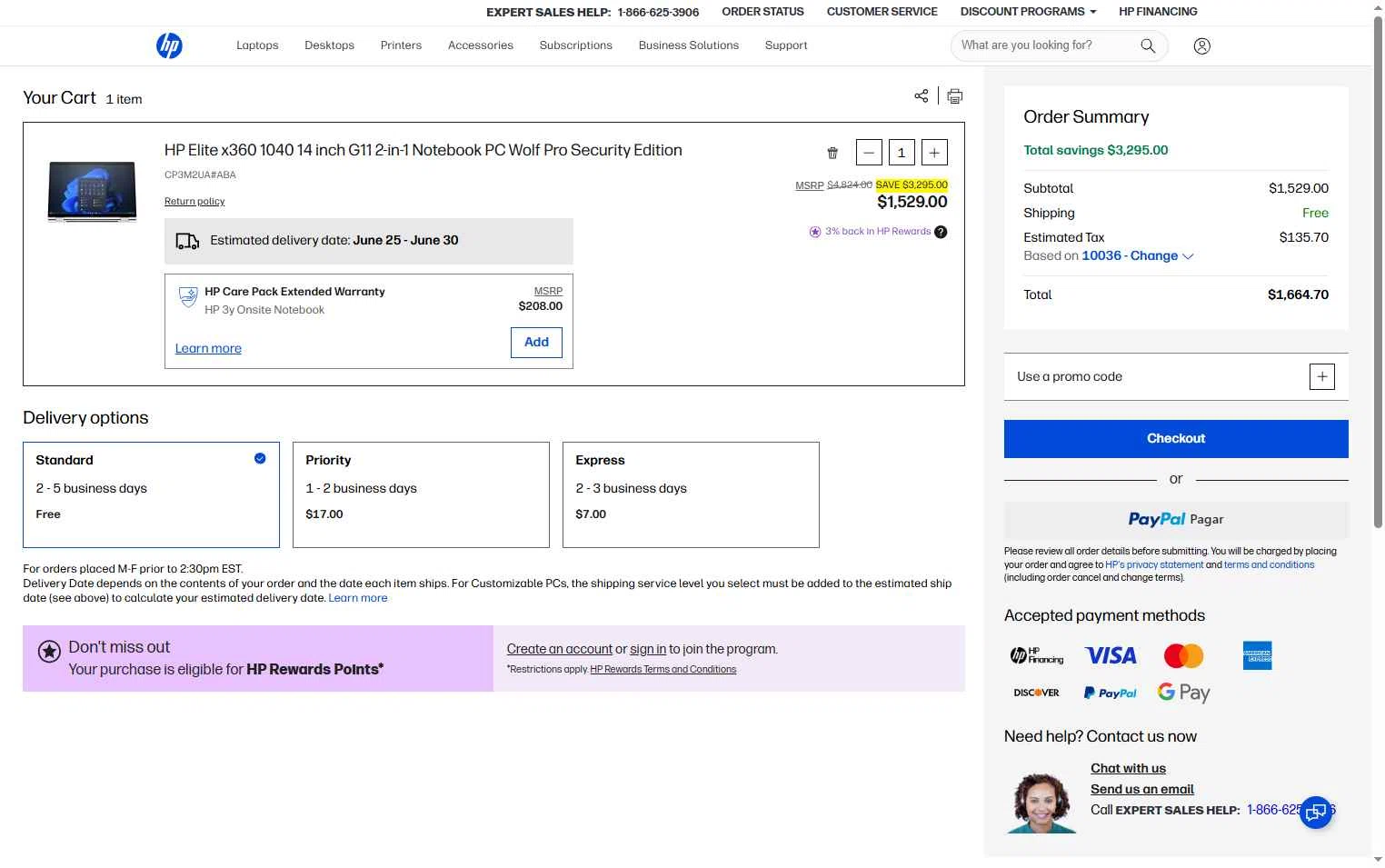Open the Desktops menu
This screenshot has width=1385, height=868.
pos(329,45)
